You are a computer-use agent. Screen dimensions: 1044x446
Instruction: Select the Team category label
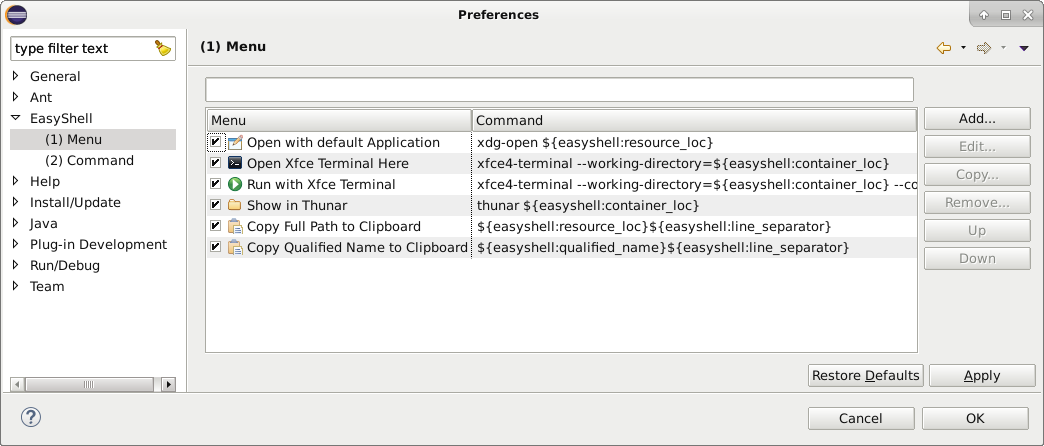pos(47,286)
